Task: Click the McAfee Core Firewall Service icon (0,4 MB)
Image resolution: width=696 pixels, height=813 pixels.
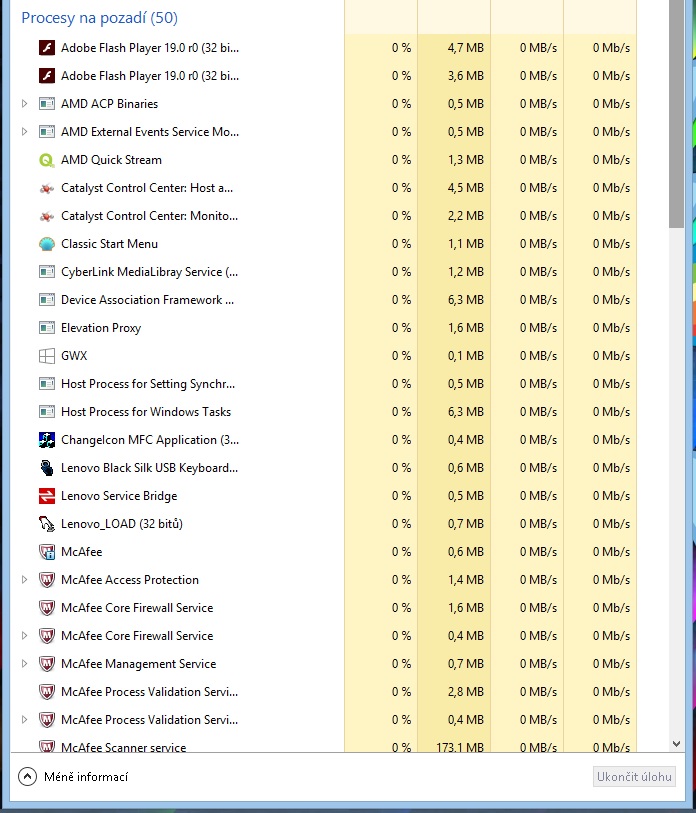Action: (x=47, y=636)
